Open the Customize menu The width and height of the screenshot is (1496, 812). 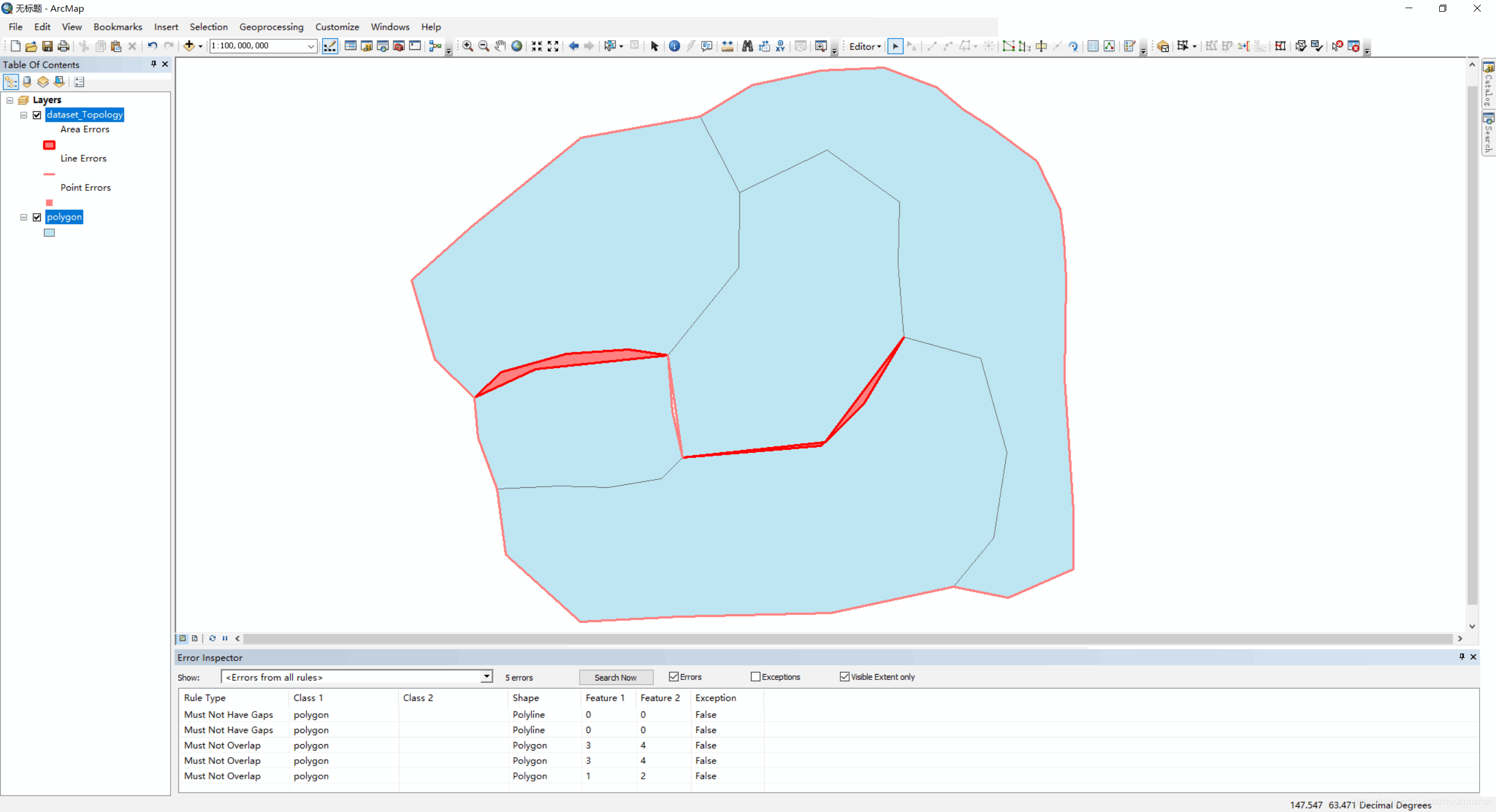[x=337, y=27]
